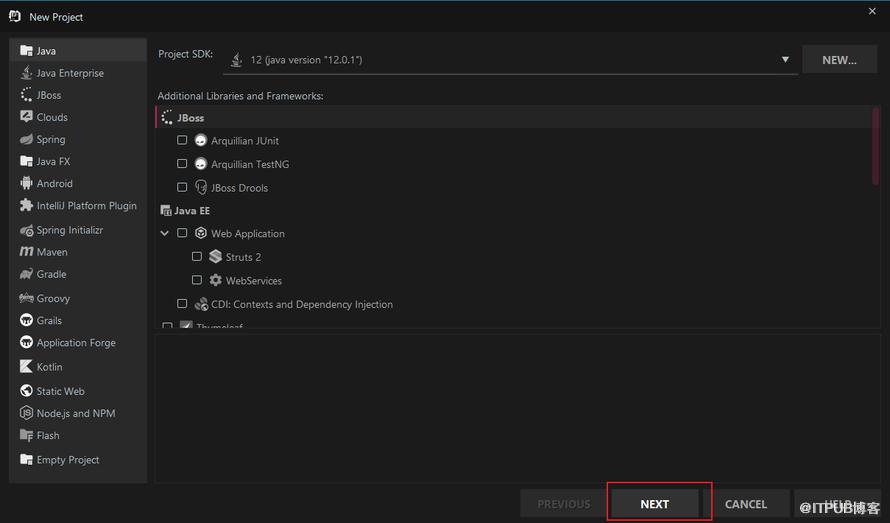Check the Struts 2 checkbox
Viewport: 890px width, 523px height.
pyautogui.click(x=196, y=257)
